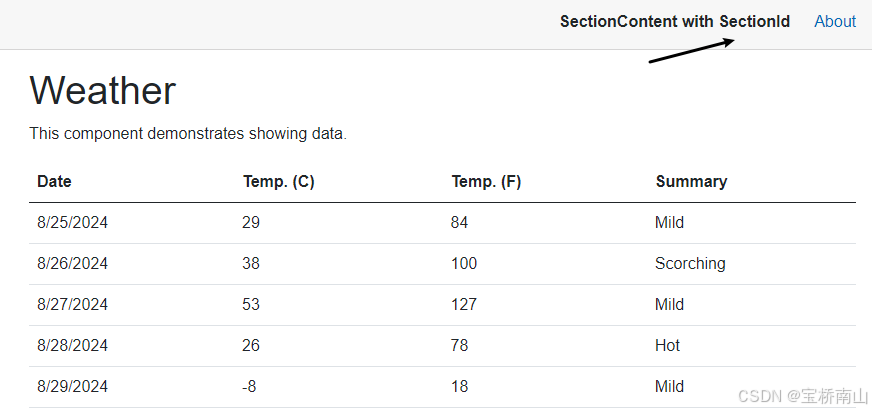Select the Weather page heading
Viewport: 872px width, 411px height.
click(103, 90)
